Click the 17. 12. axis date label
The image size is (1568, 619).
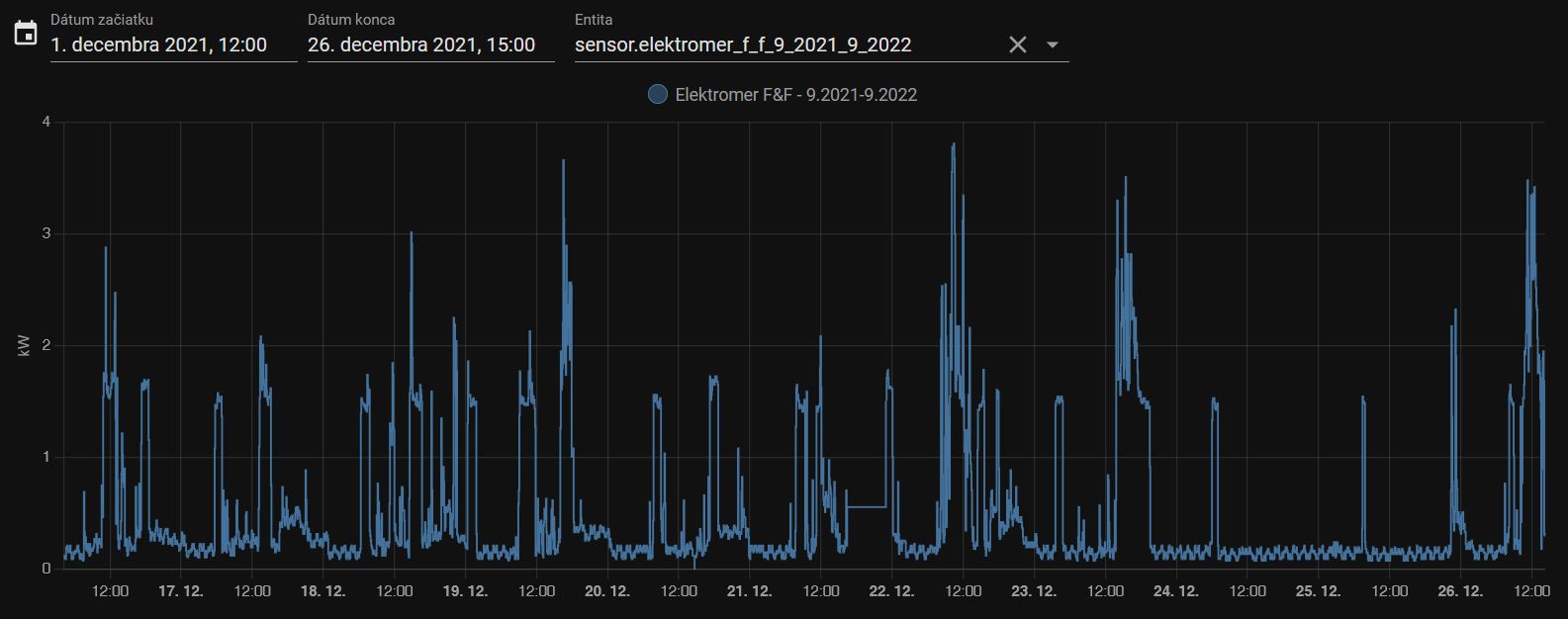click(181, 591)
